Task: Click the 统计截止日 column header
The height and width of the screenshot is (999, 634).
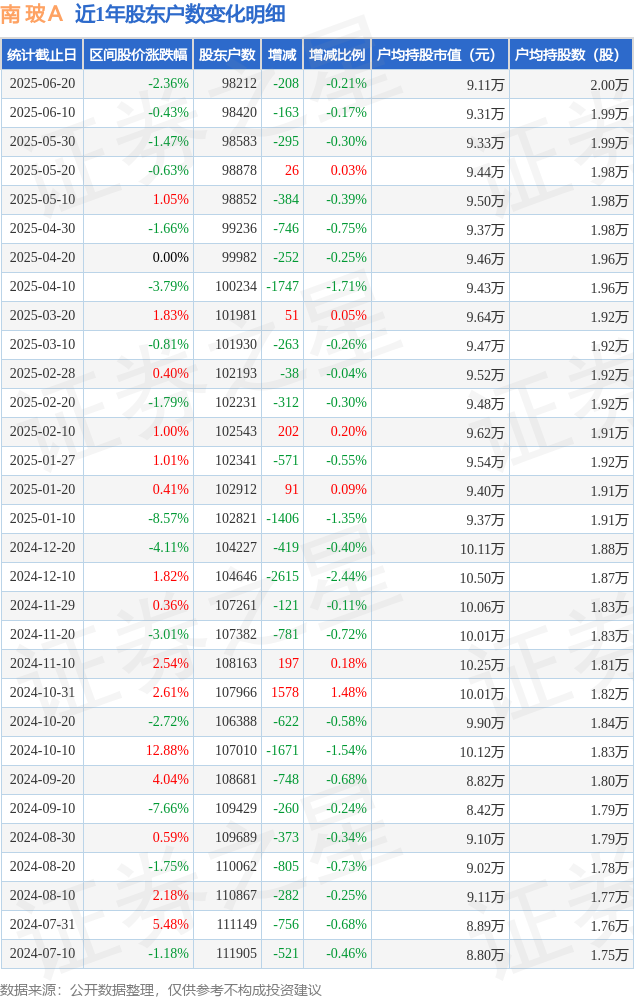Action: click(42, 55)
